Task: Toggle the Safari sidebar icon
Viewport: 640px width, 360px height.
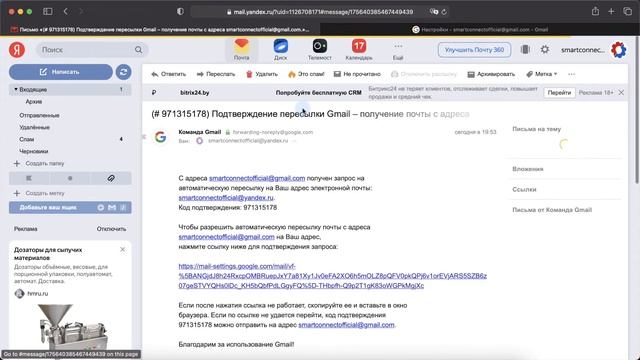Action: pyautogui.click(x=48, y=11)
